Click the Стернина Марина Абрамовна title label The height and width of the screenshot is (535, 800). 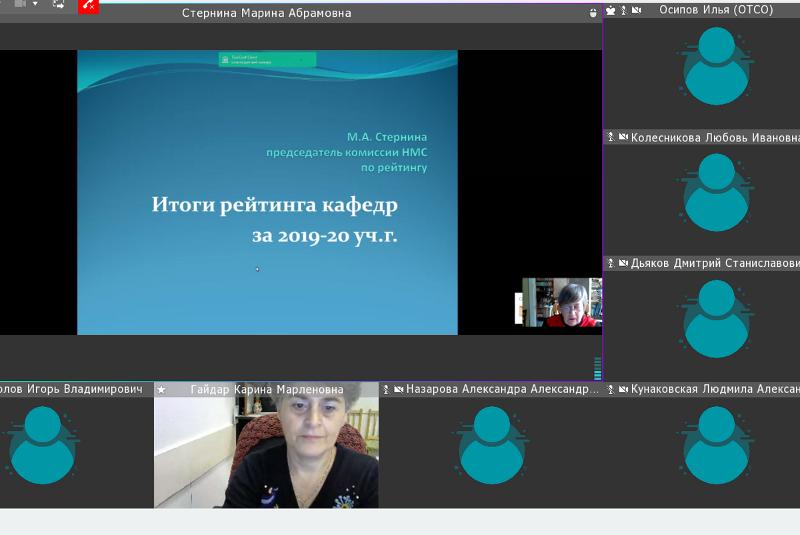point(266,13)
